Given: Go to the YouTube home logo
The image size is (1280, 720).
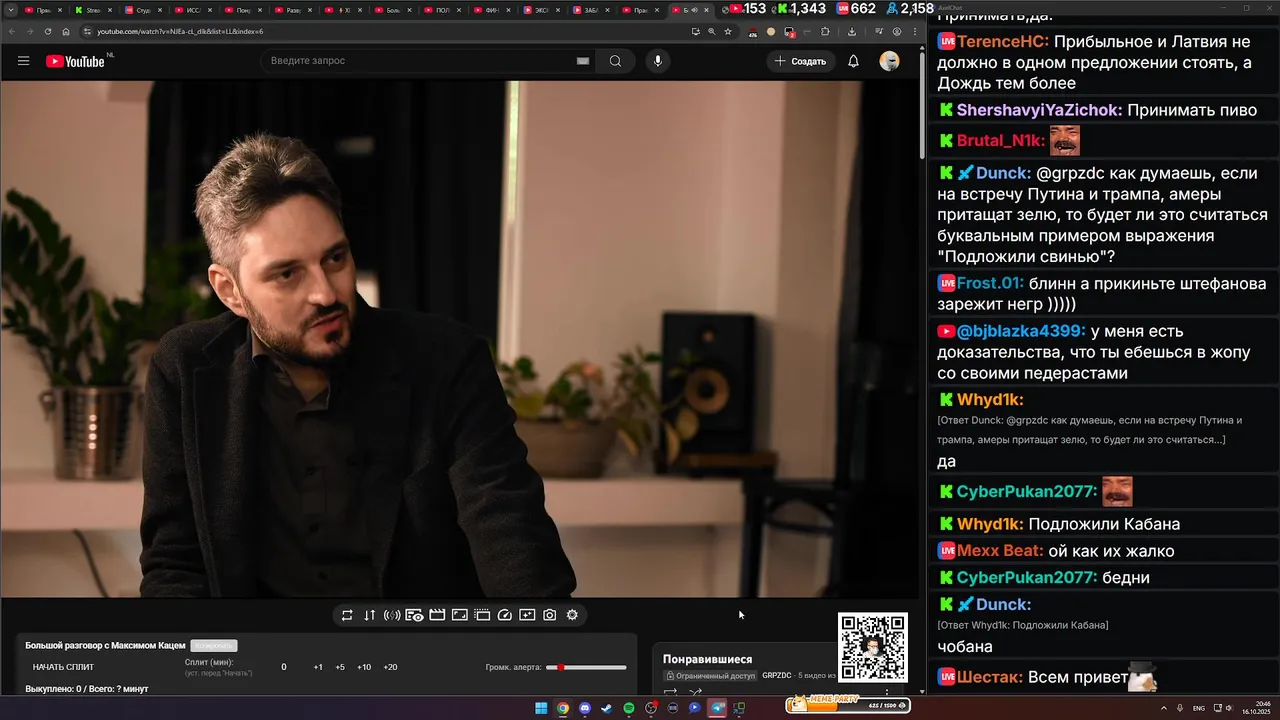Looking at the screenshot, I should 75,61.
